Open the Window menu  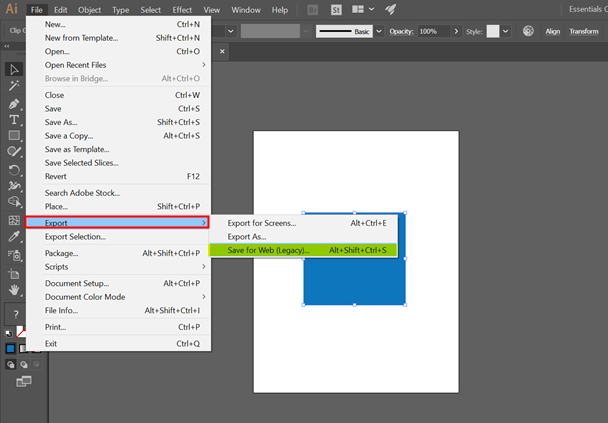246,10
